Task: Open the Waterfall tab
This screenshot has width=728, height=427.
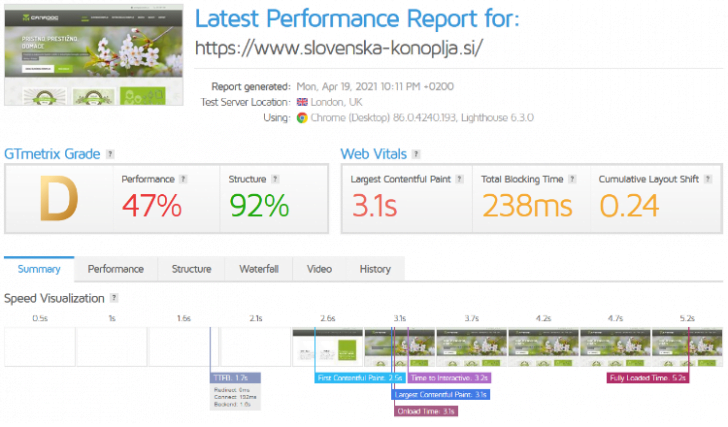Action: click(259, 269)
